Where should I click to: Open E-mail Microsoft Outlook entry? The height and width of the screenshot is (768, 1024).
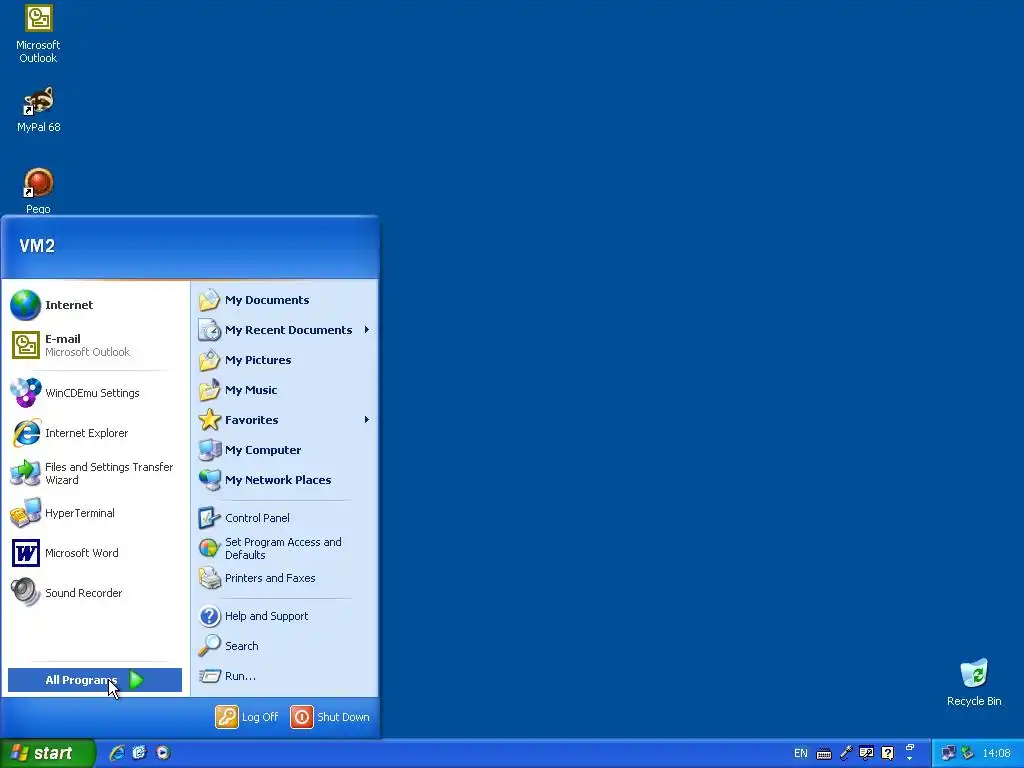tap(95, 345)
